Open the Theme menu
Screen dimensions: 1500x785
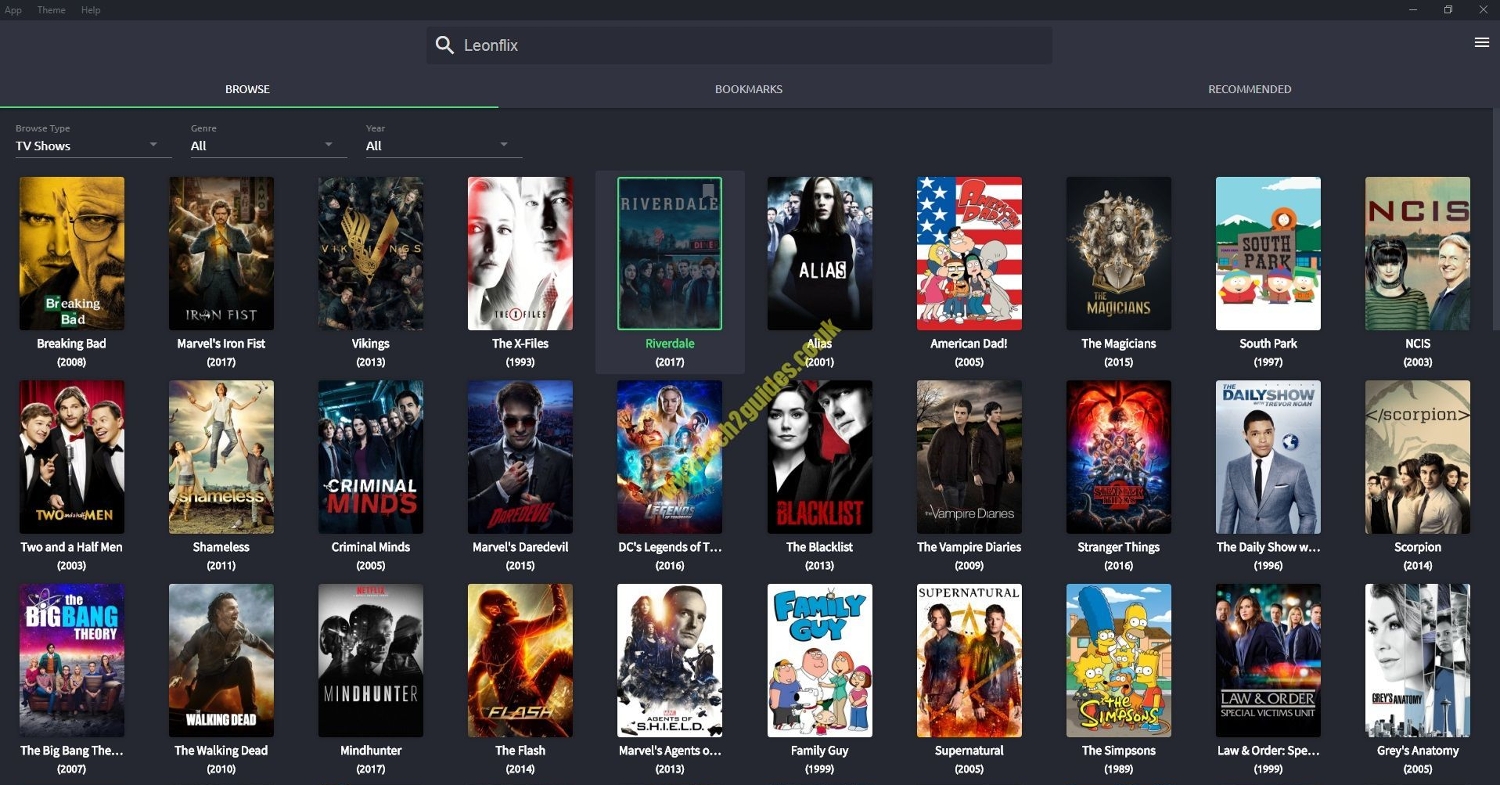pyautogui.click(x=51, y=10)
